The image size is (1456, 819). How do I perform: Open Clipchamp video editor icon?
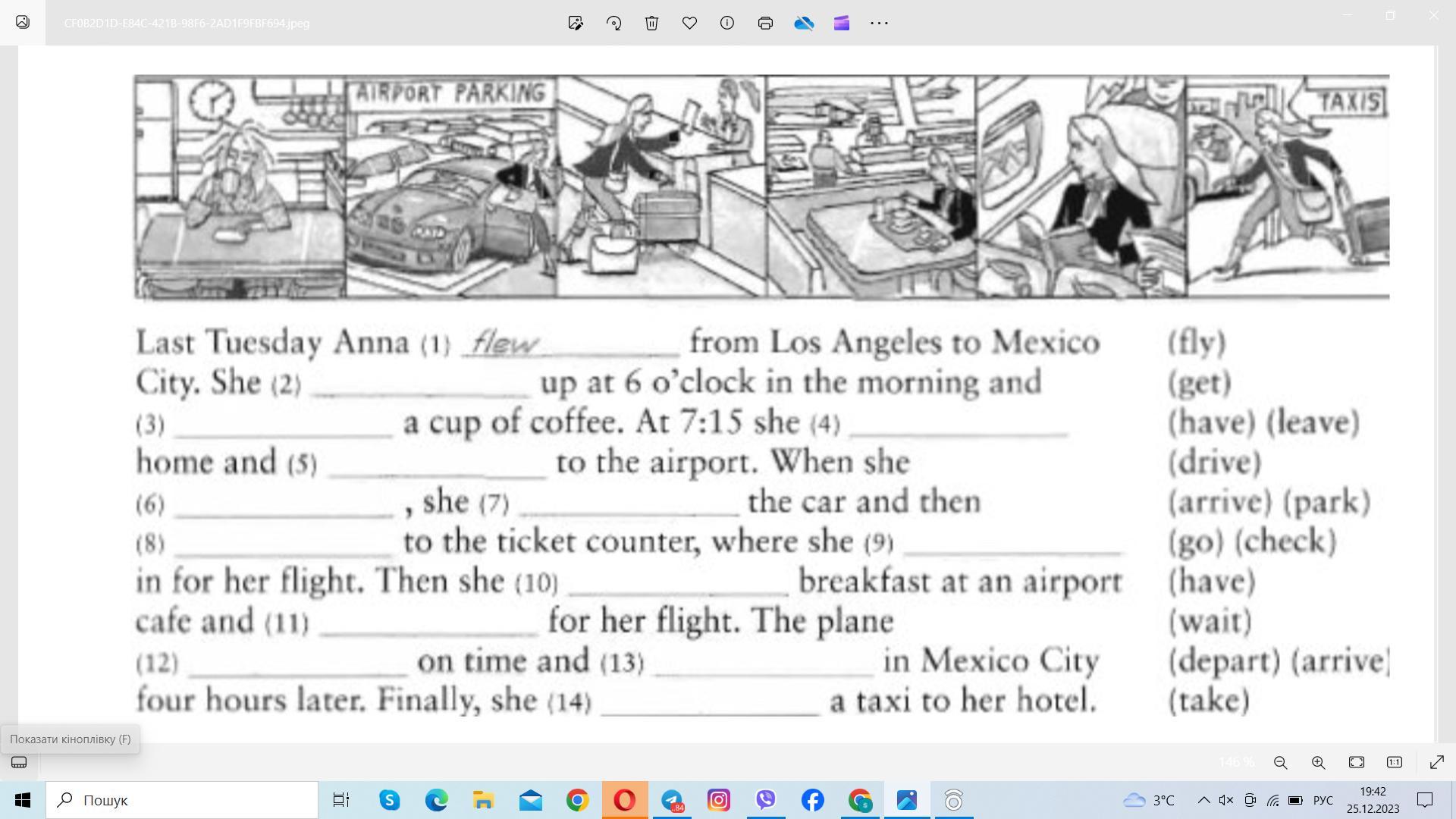click(842, 23)
